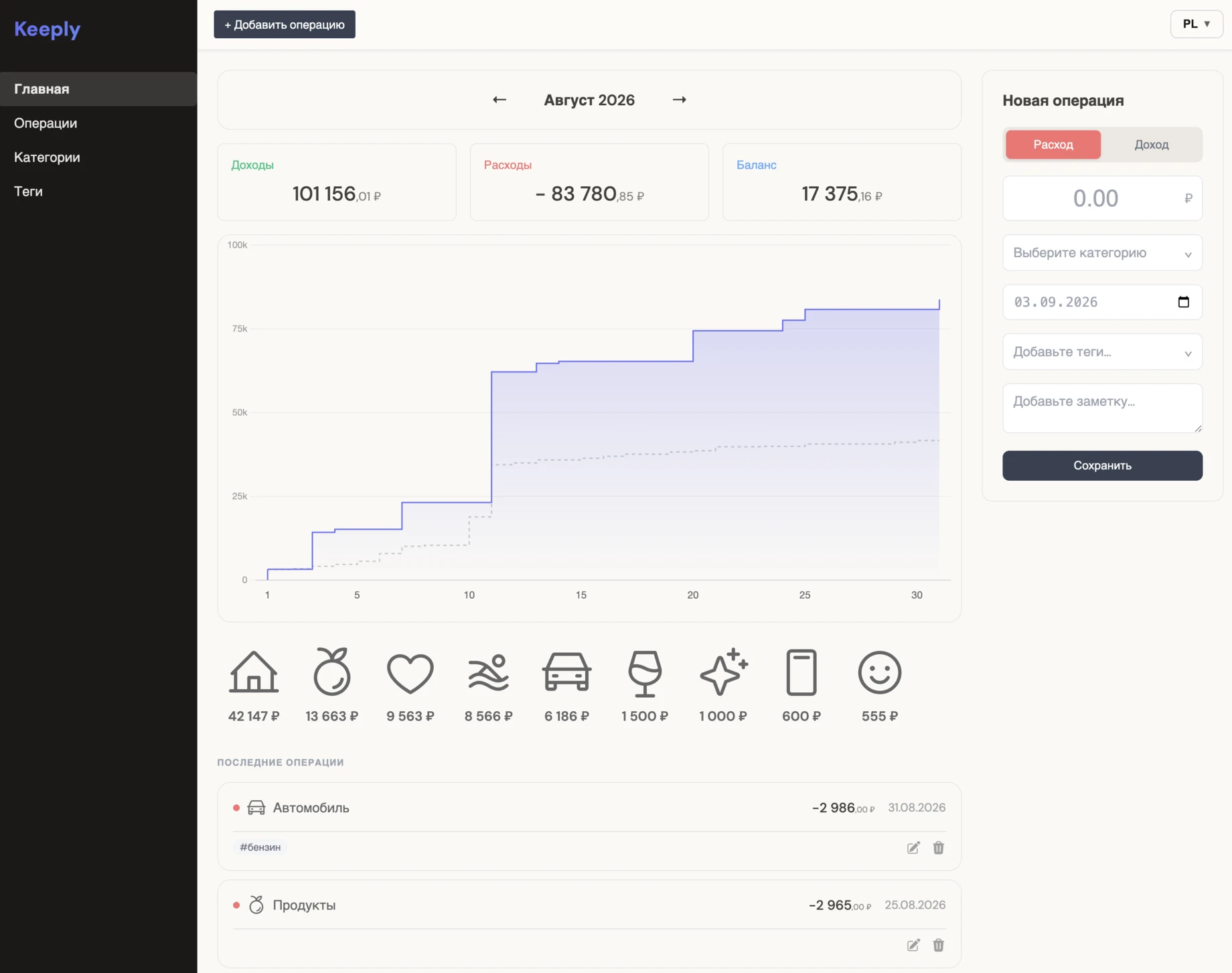Select the Доход operation type

(x=1151, y=145)
